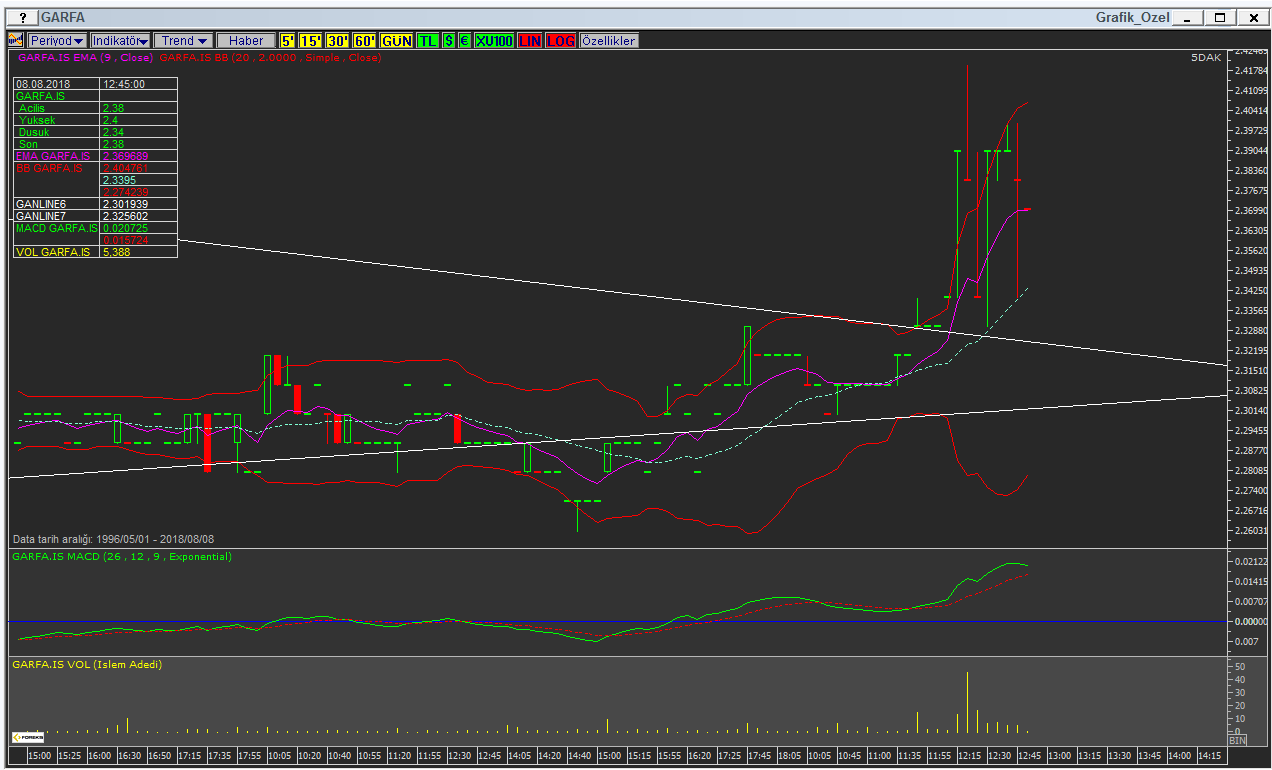Click the Haber button
Image resolution: width=1272 pixels, height=770 pixels.
pyautogui.click(x=246, y=40)
